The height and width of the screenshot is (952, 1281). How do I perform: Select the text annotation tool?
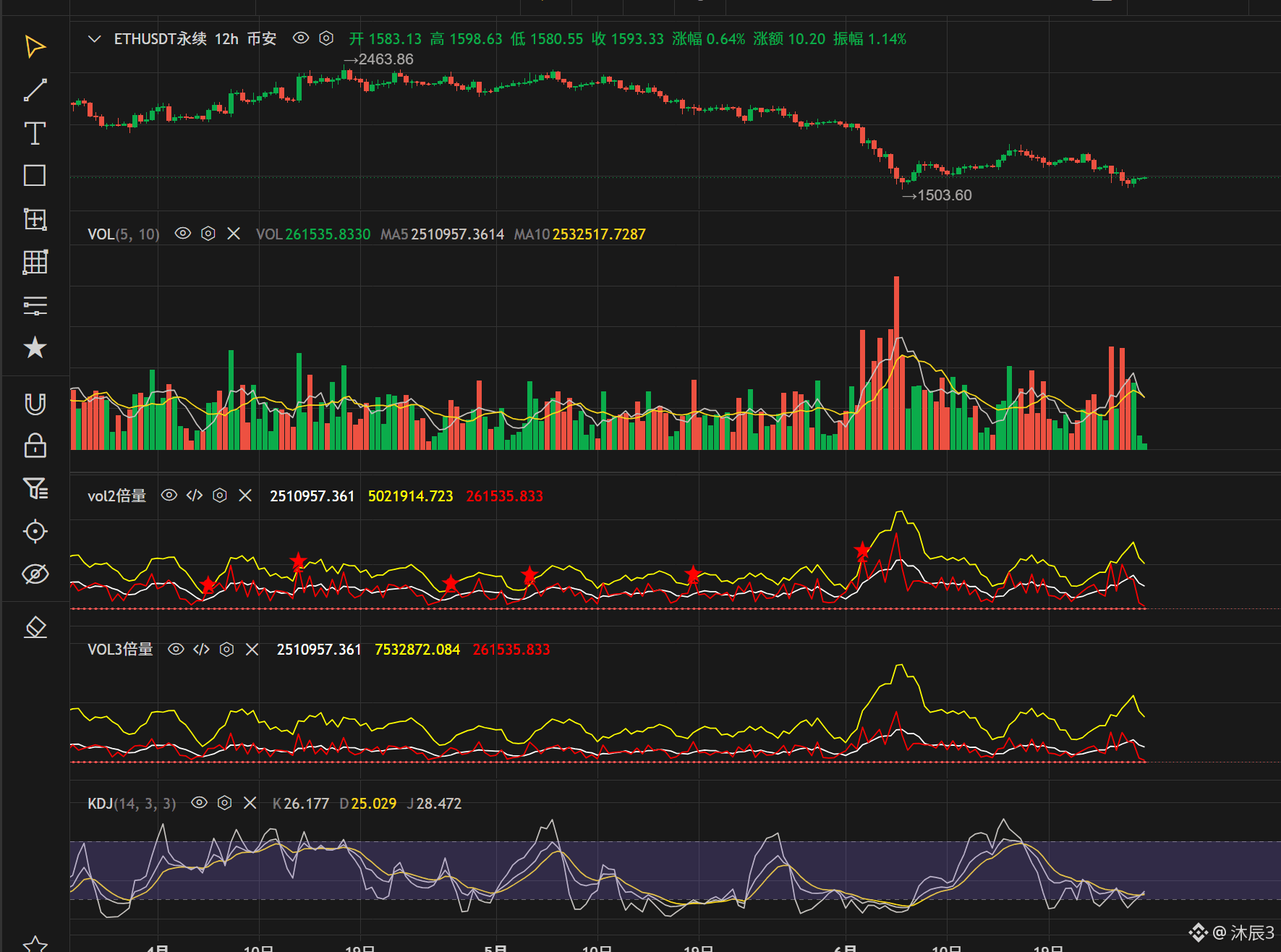point(35,133)
